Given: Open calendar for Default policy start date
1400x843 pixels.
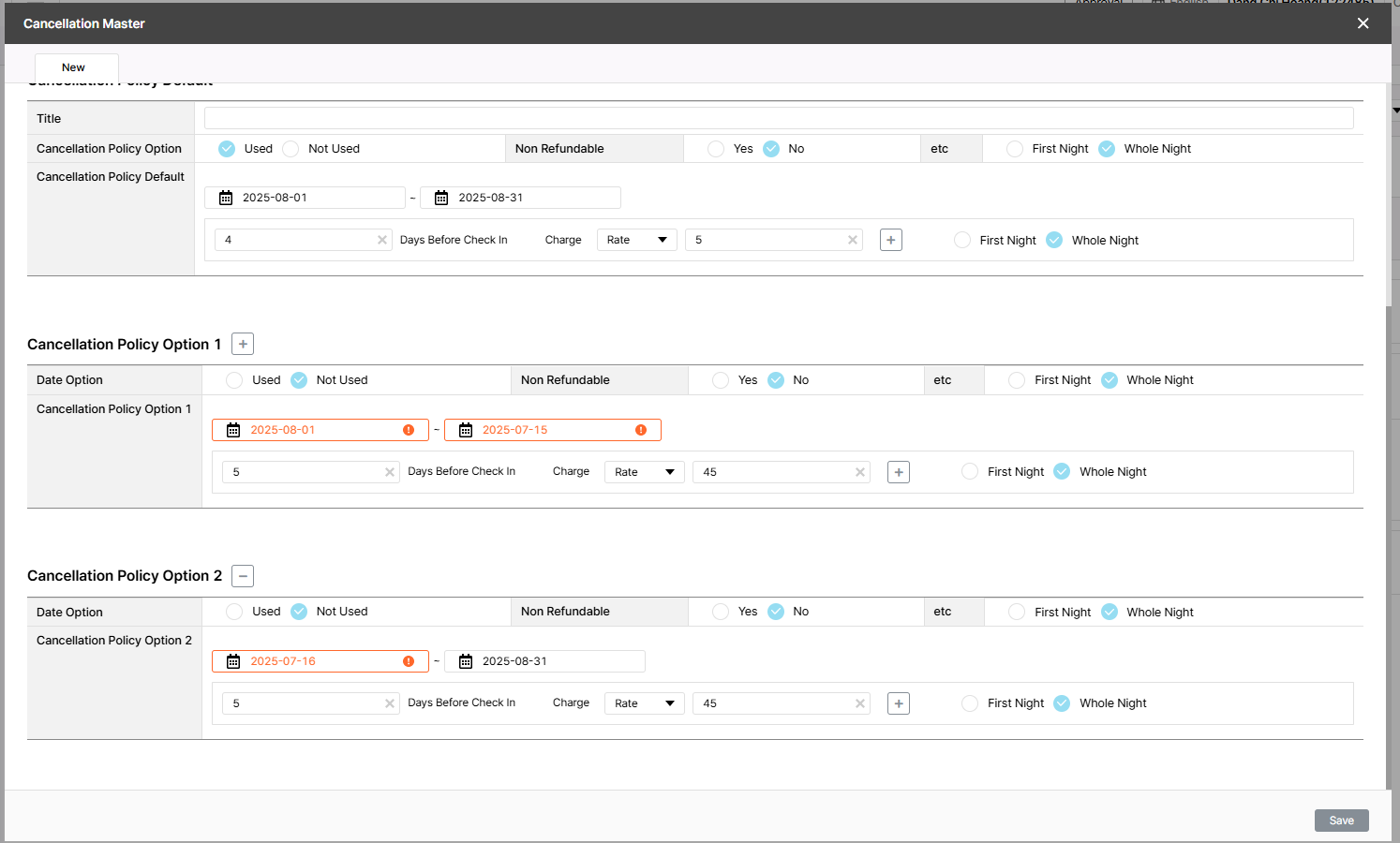Looking at the screenshot, I should tap(226, 198).
